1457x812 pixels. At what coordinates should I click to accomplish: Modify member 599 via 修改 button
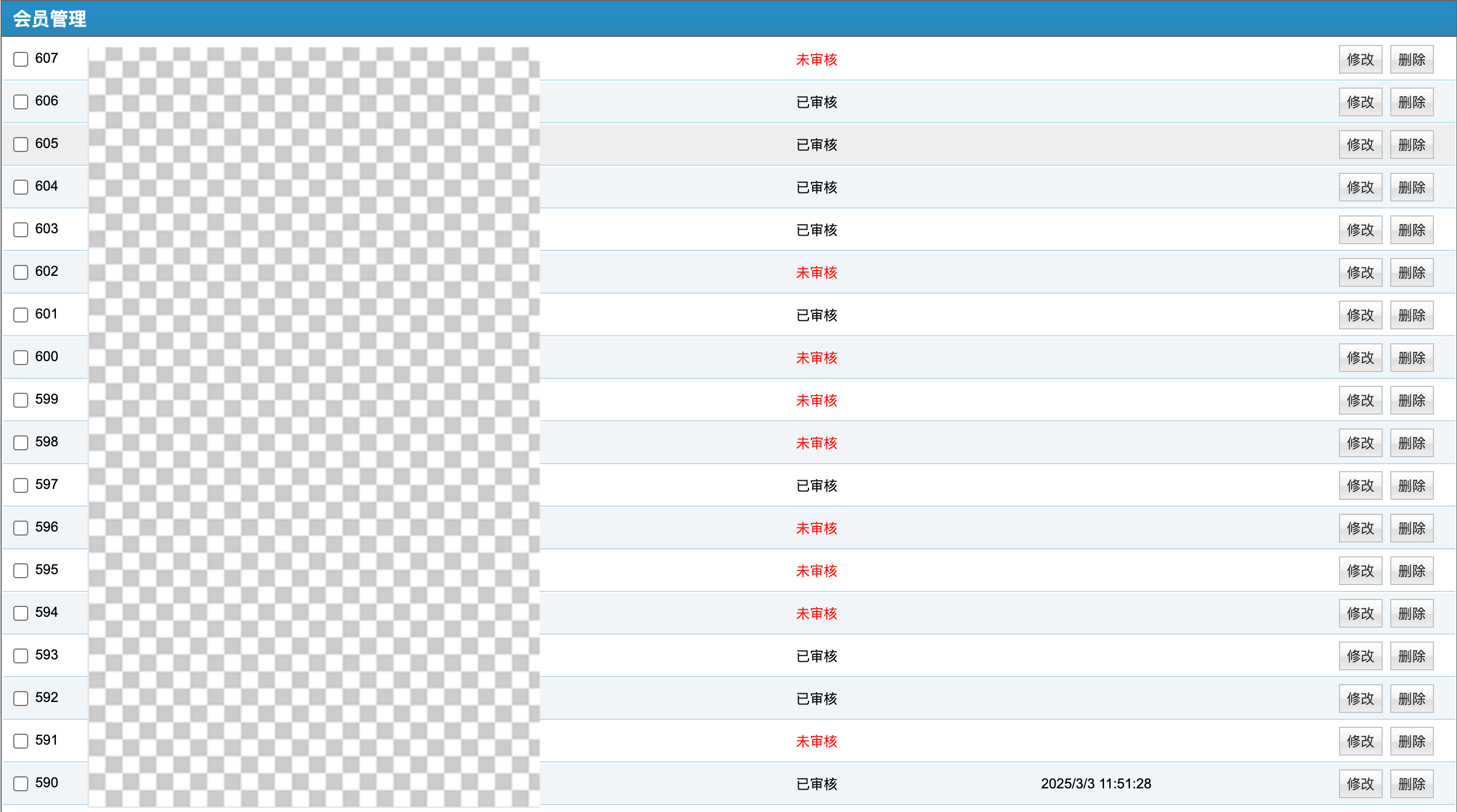point(1360,400)
